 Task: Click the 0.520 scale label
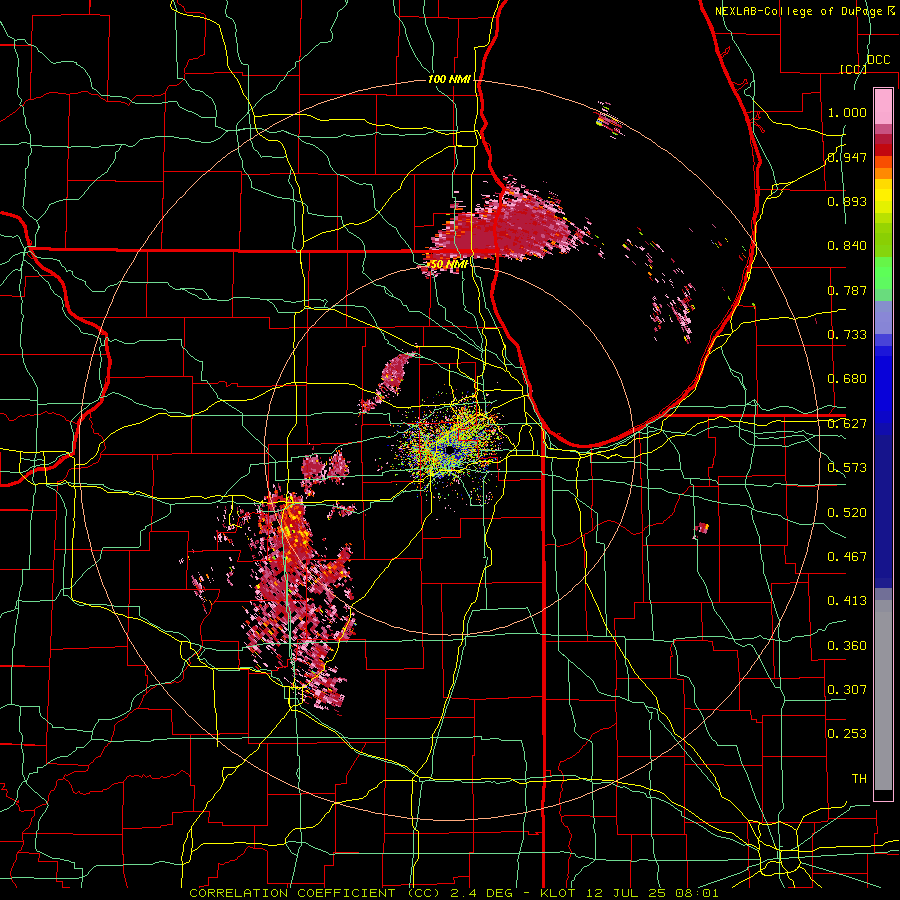(x=847, y=513)
